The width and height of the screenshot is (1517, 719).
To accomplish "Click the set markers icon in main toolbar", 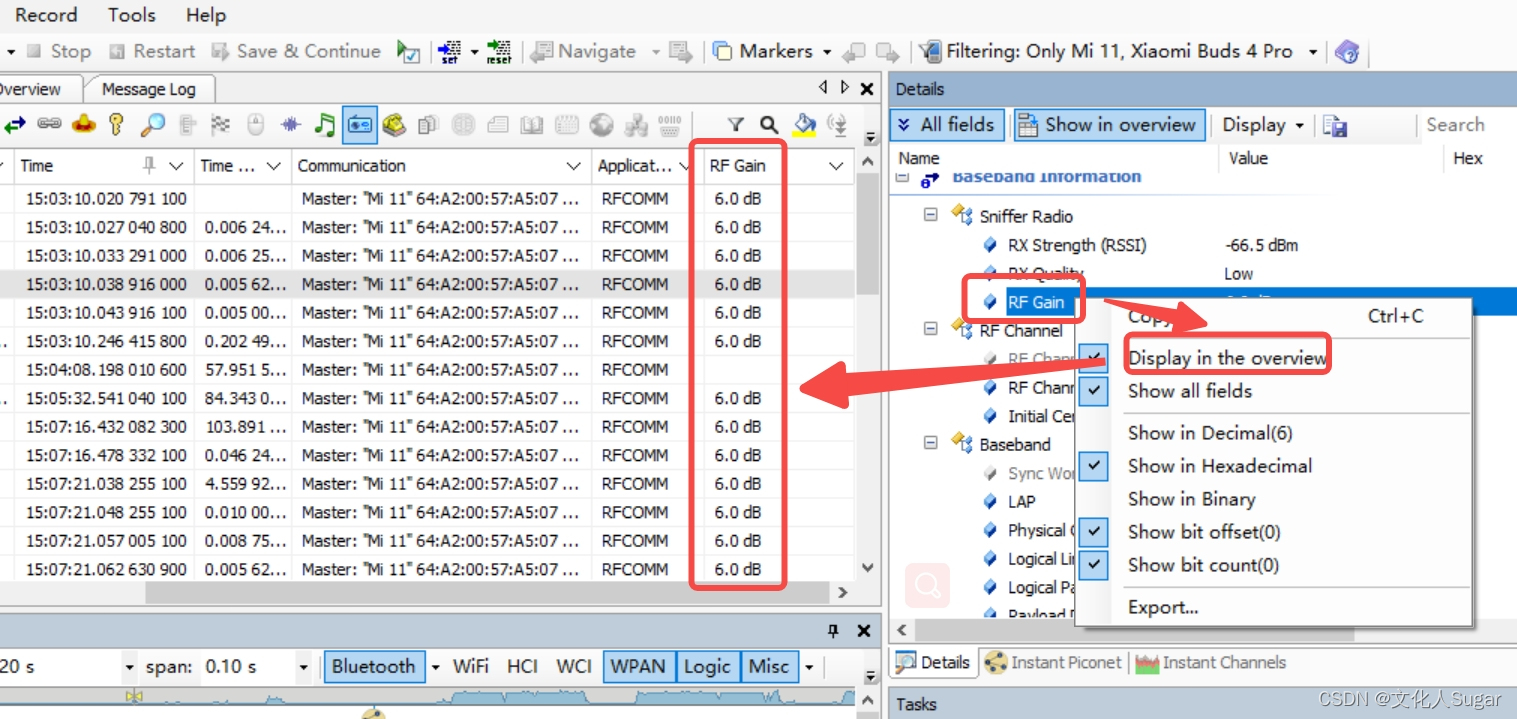I will click(450, 51).
